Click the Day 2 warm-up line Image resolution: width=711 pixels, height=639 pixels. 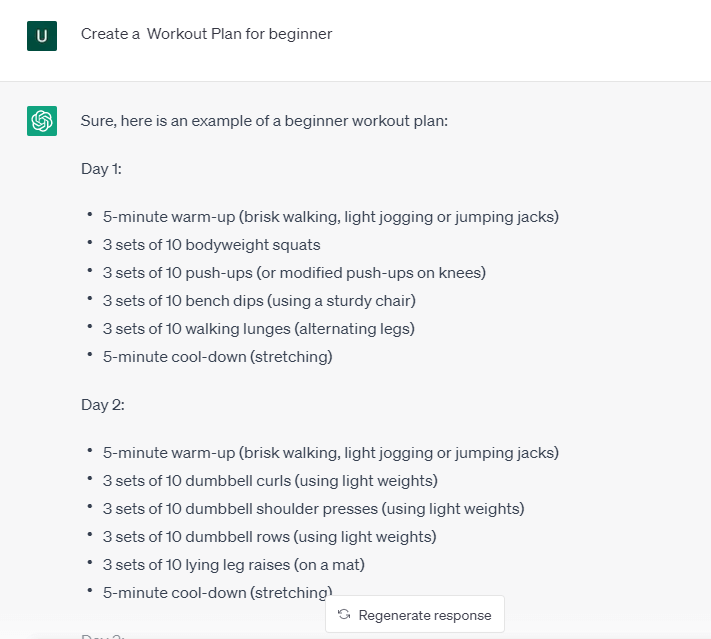(330, 453)
